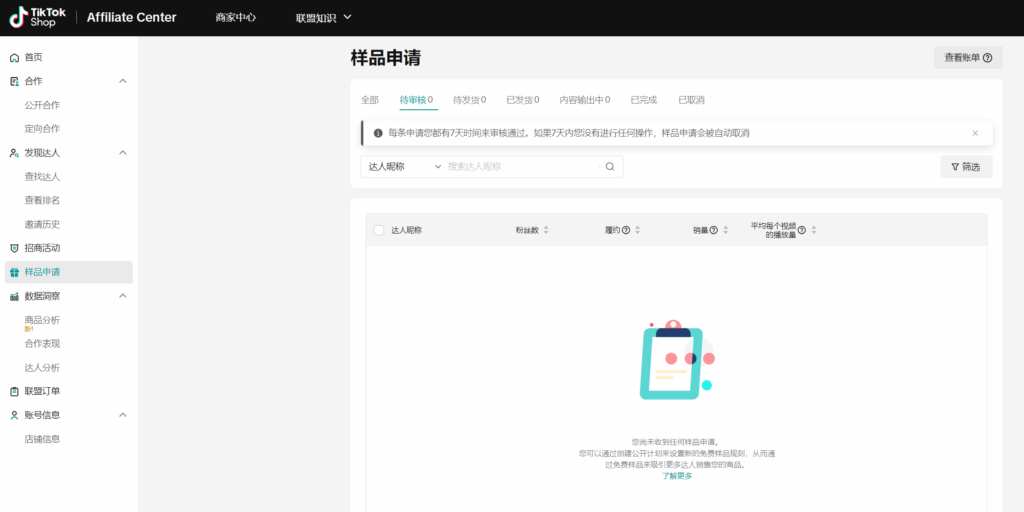
Task: Open 合作表现 in the sidebar
Action: pyautogui.click(x=42, y=344)
